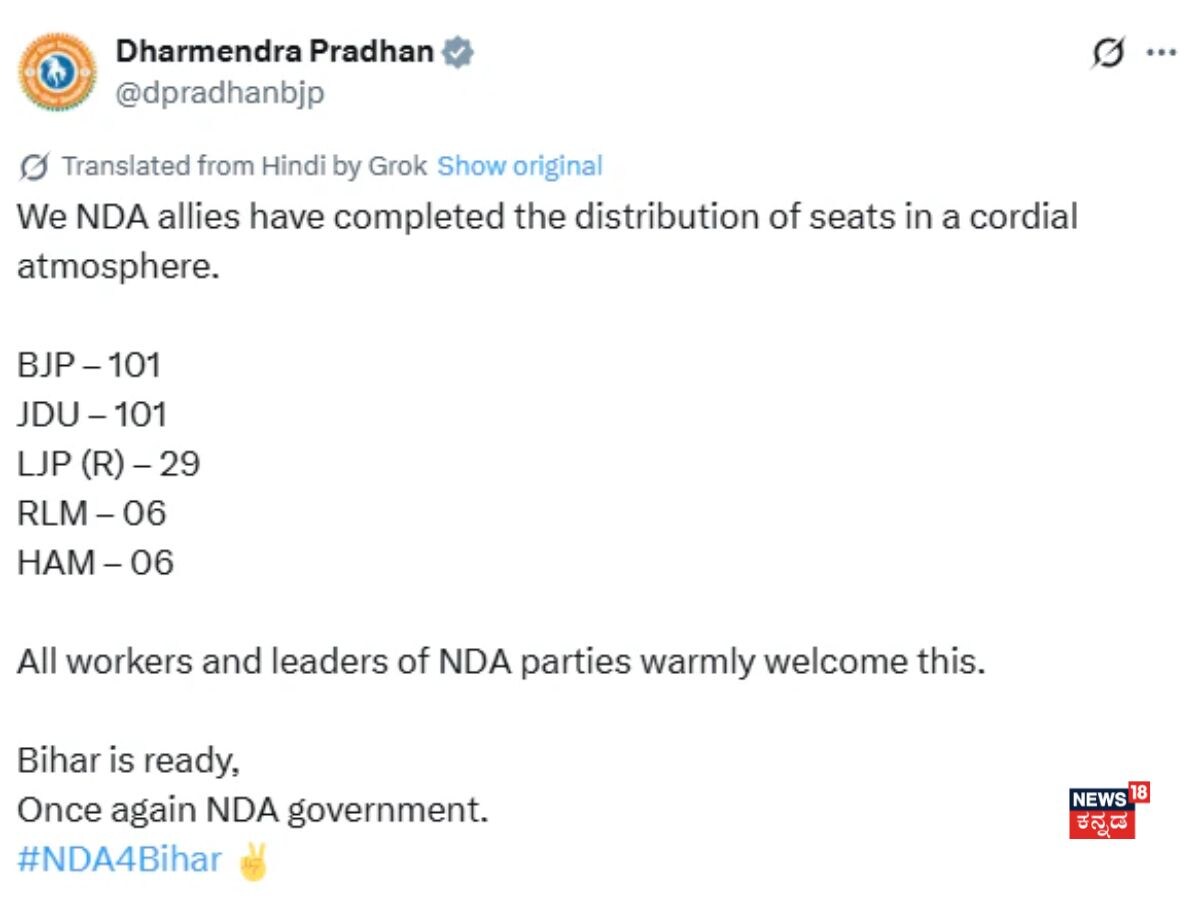
Task: Click the victory hand emoji
Action: point(253,859)
